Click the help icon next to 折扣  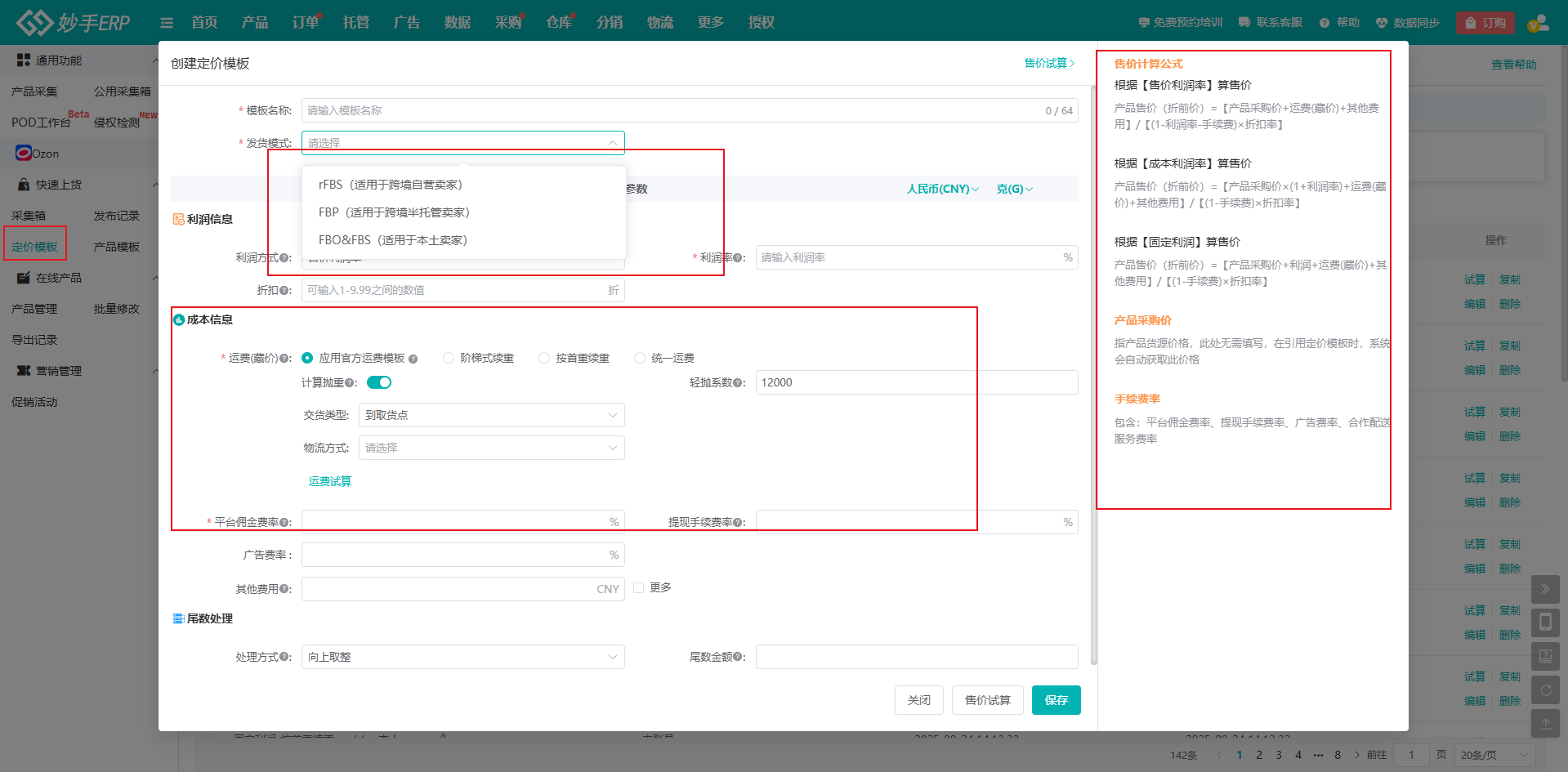pyautogui.click(x=285, y=291)
